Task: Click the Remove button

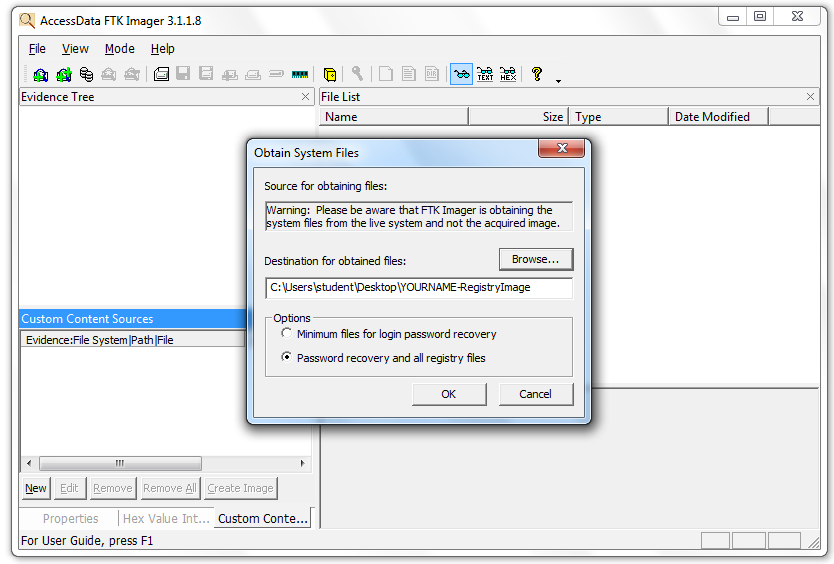Action: (x=112, y=488)
